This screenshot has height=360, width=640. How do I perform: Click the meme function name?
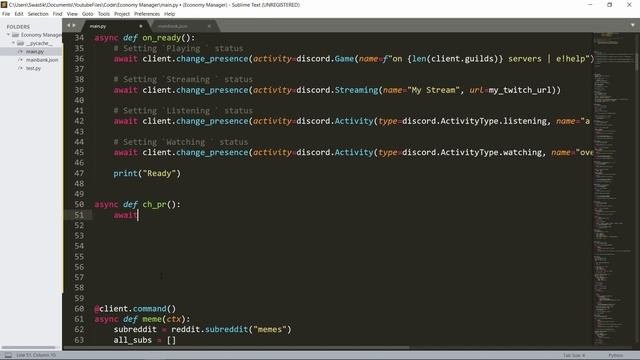152,319
